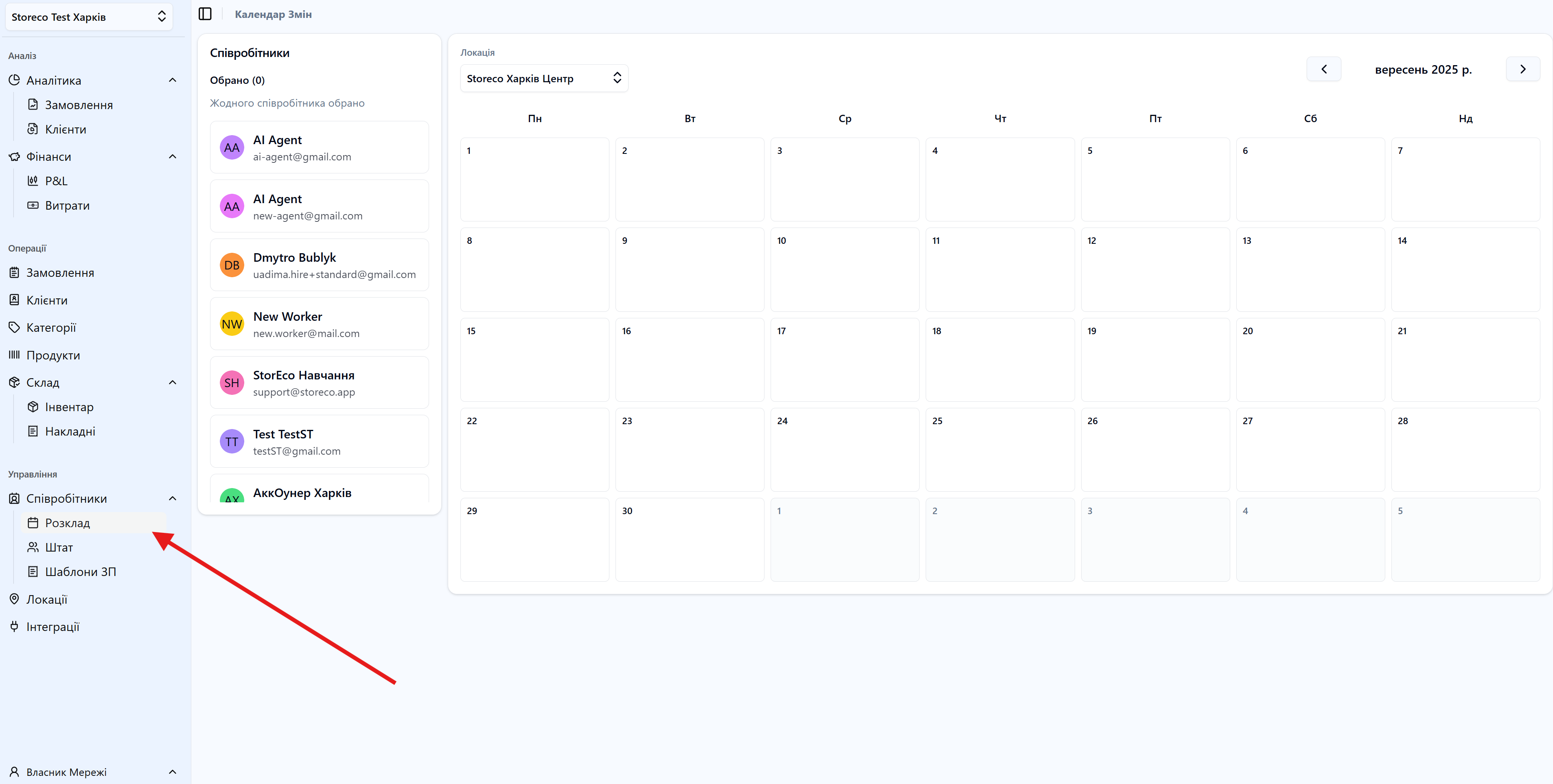Open Локації via the map pin icon

(x=14, y=600)
